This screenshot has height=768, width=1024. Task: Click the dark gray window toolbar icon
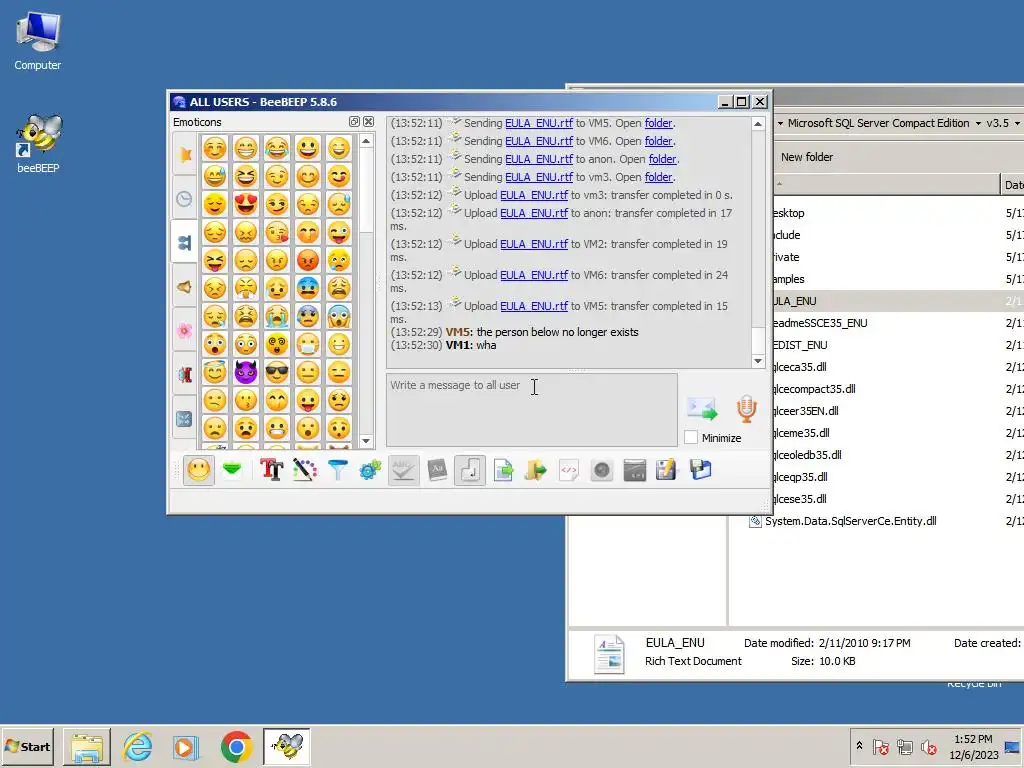634,470
